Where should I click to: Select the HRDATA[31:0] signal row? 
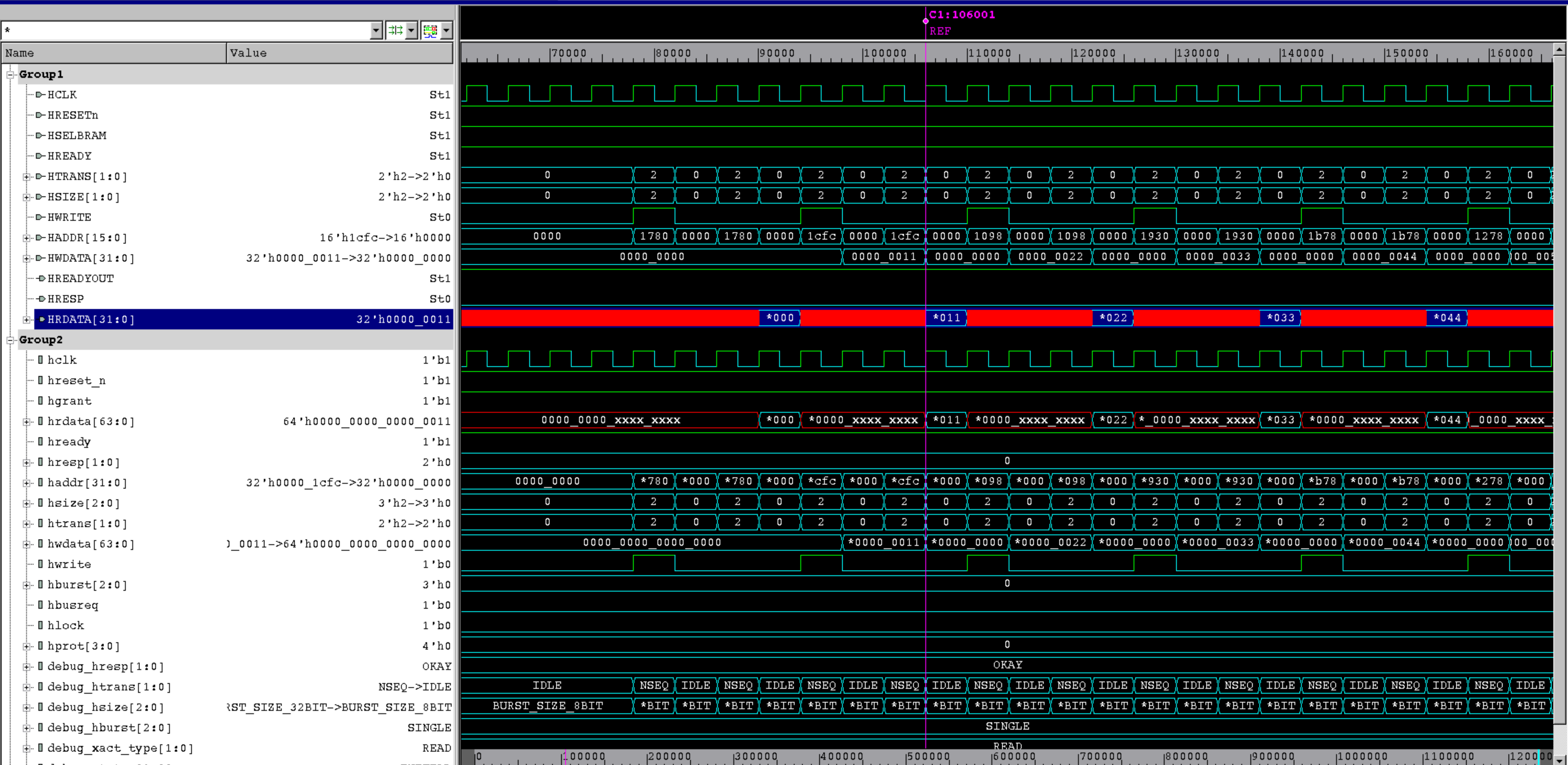(x=91, y=319)
